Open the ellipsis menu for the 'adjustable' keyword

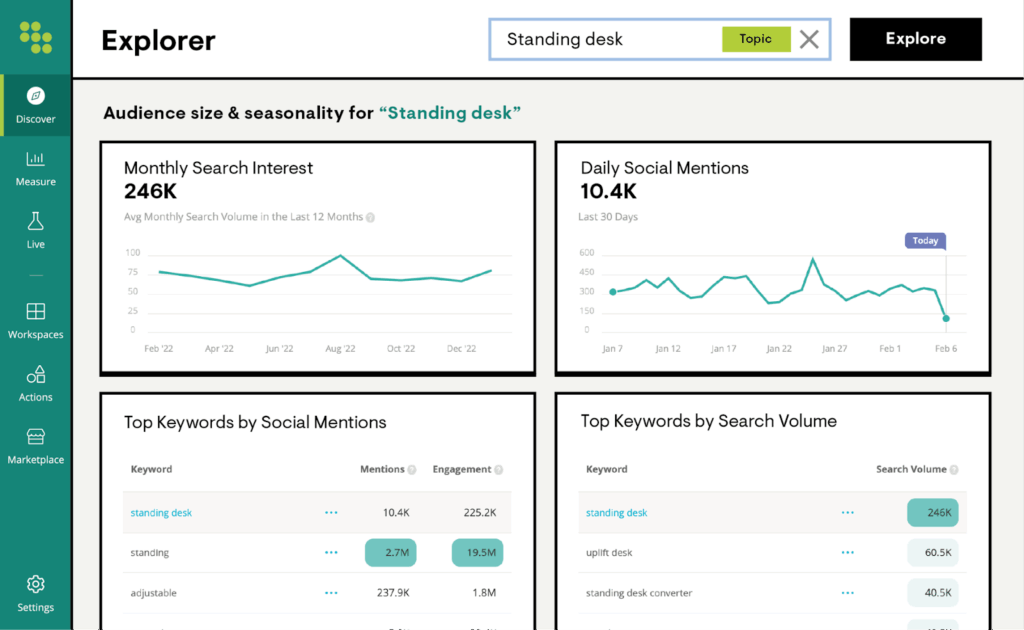(331, 592)
